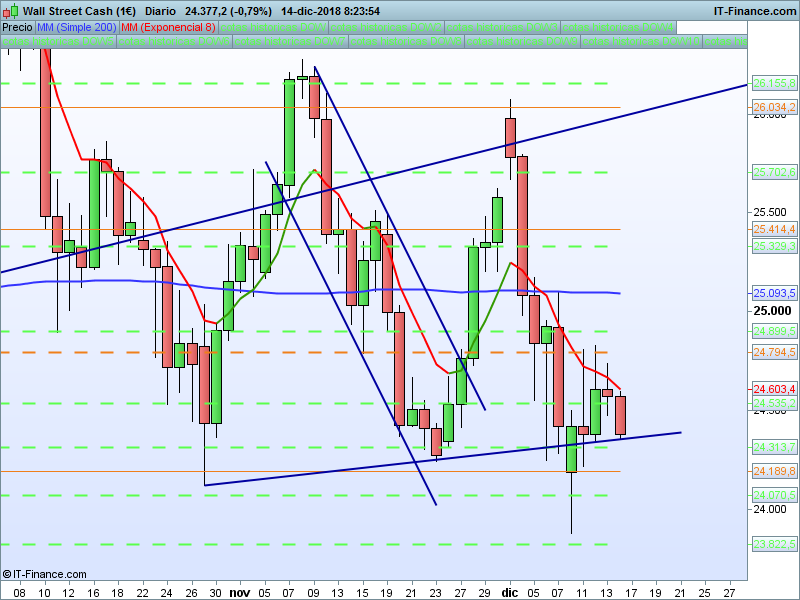
Task: Click the 25.329,3 green price label
Action: (x=774, y=246)
